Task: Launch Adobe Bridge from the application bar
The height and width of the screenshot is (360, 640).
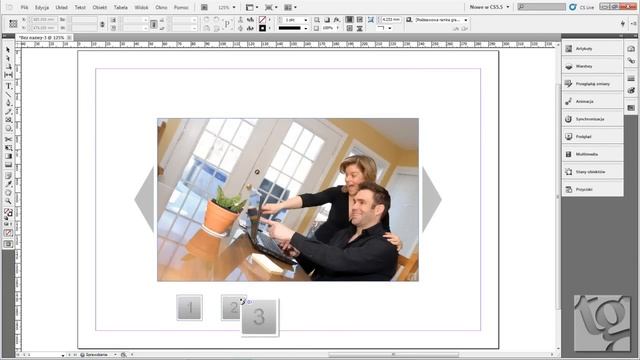Action: click(x=204, y=7)
